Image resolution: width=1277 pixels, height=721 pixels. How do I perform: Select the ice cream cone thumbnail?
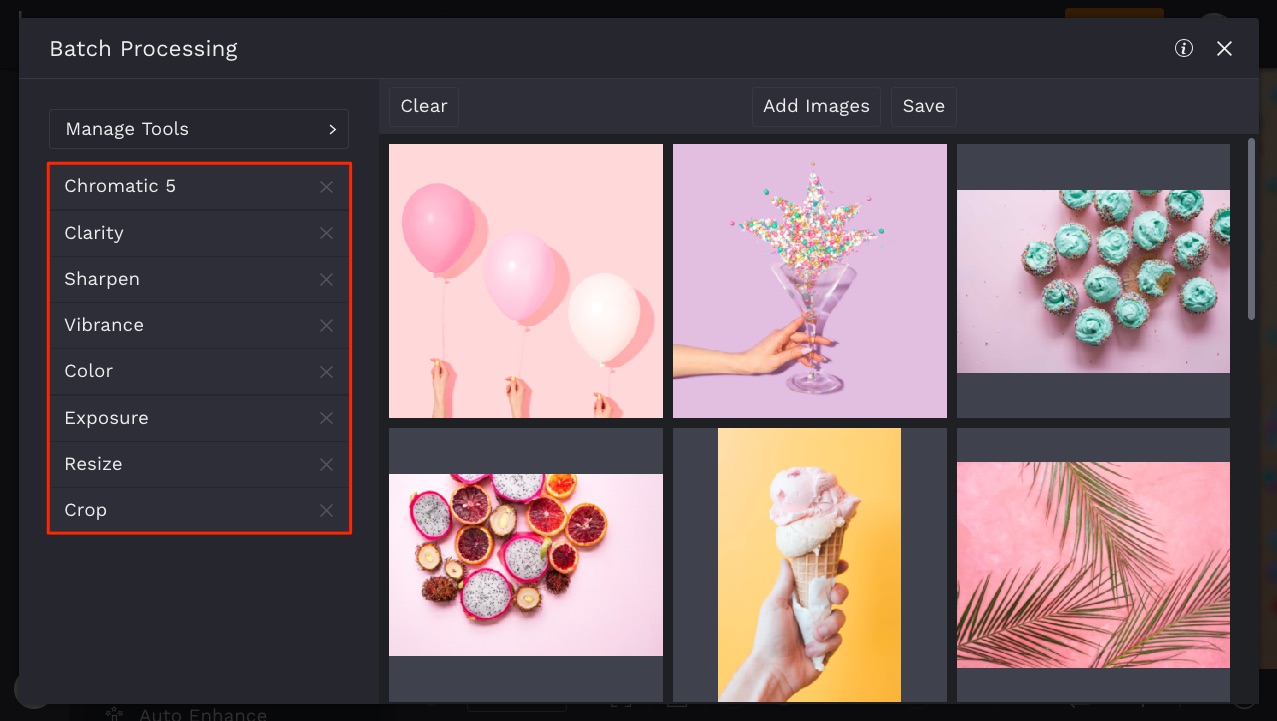pyautogui.click(x=810, y=565)
